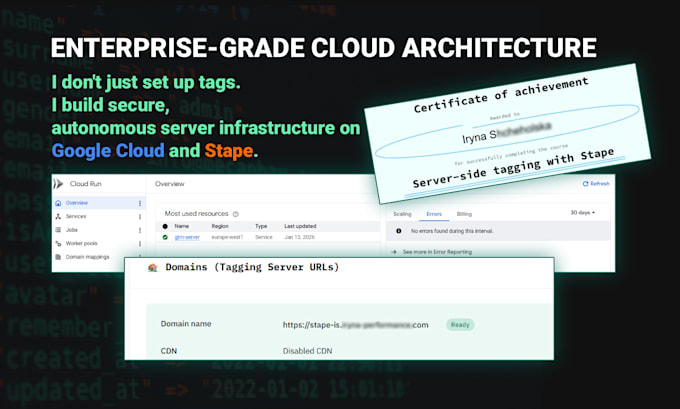Click the Most used resources heading
Screen dimensions: 680x409
point(196,214)
